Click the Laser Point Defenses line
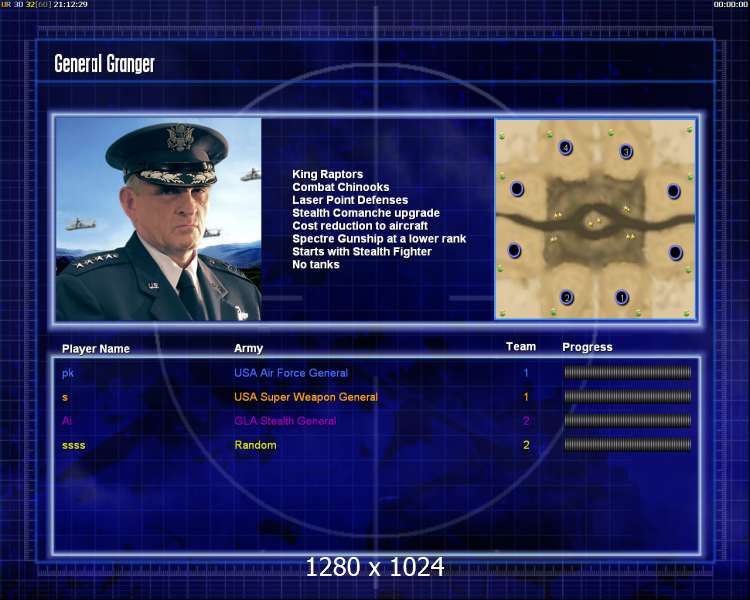This screenshot has height=600, width=750. point(350,200)
